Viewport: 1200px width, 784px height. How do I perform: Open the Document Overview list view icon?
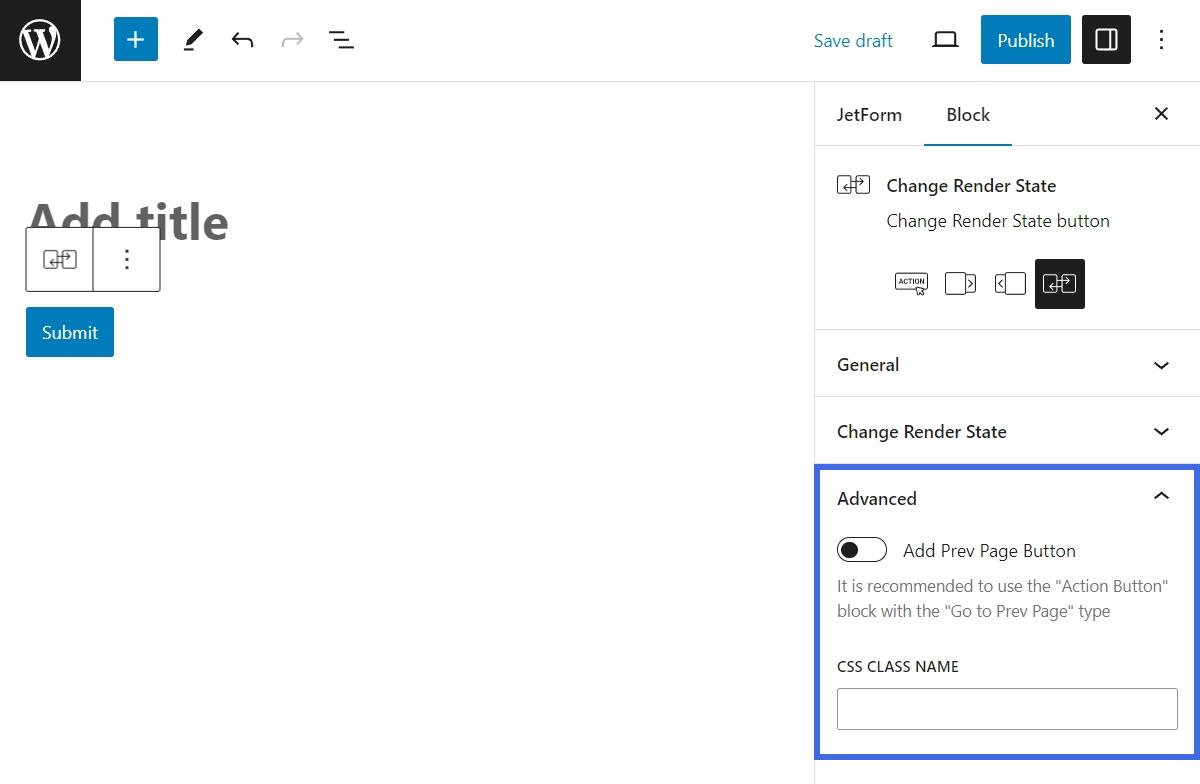342,39
